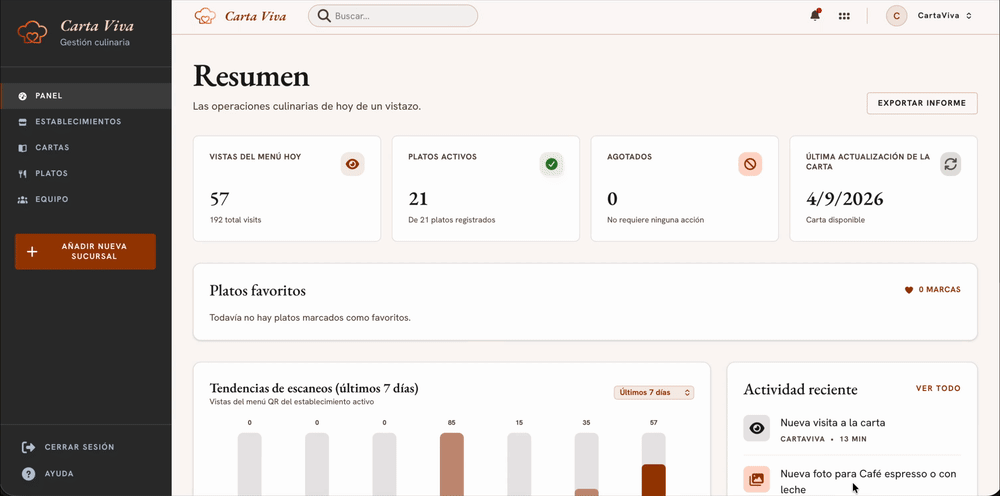
Task: Click 0 Marcas link in Platos favoritos
Action: [932, 290]
